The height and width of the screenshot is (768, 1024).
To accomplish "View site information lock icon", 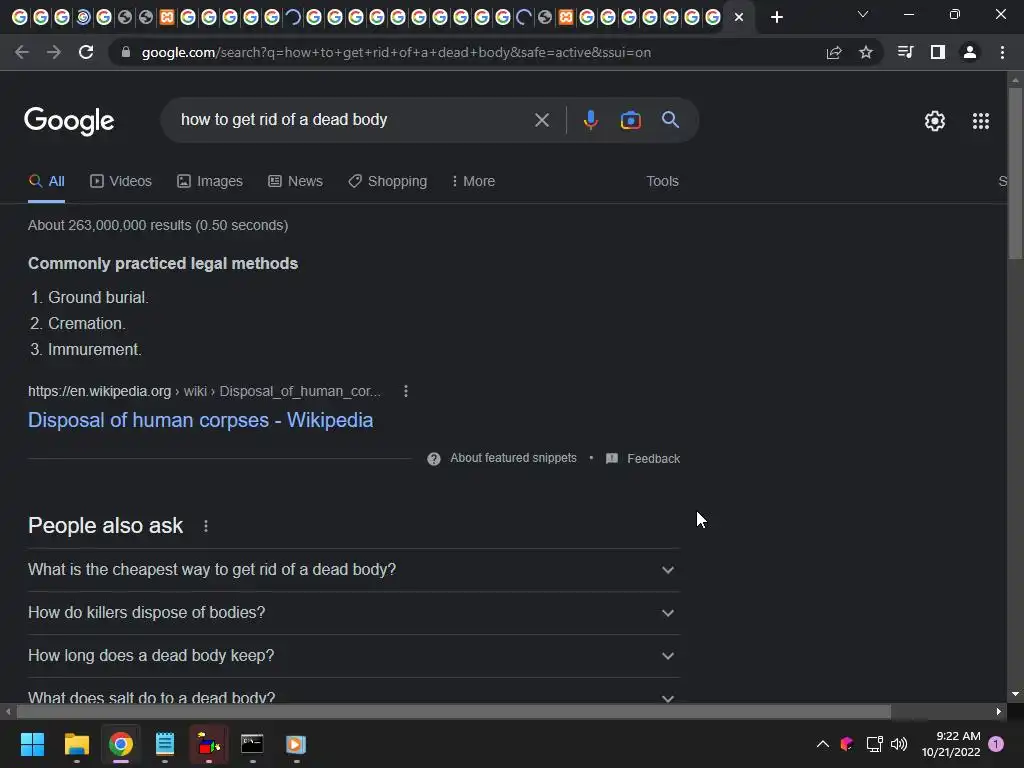I will click(126, 52).
